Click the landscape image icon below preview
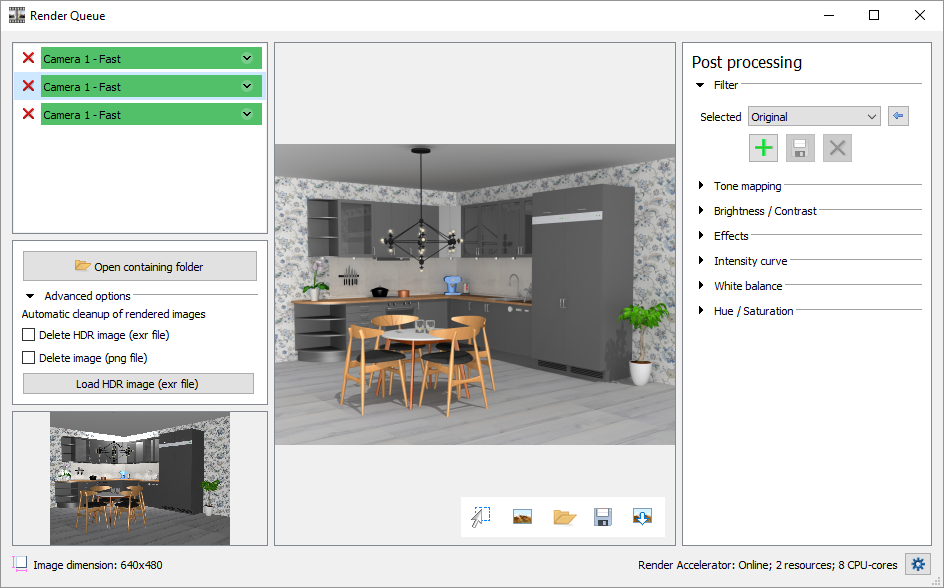Screen dimensions: 944x588 click(x=522, y=517)
